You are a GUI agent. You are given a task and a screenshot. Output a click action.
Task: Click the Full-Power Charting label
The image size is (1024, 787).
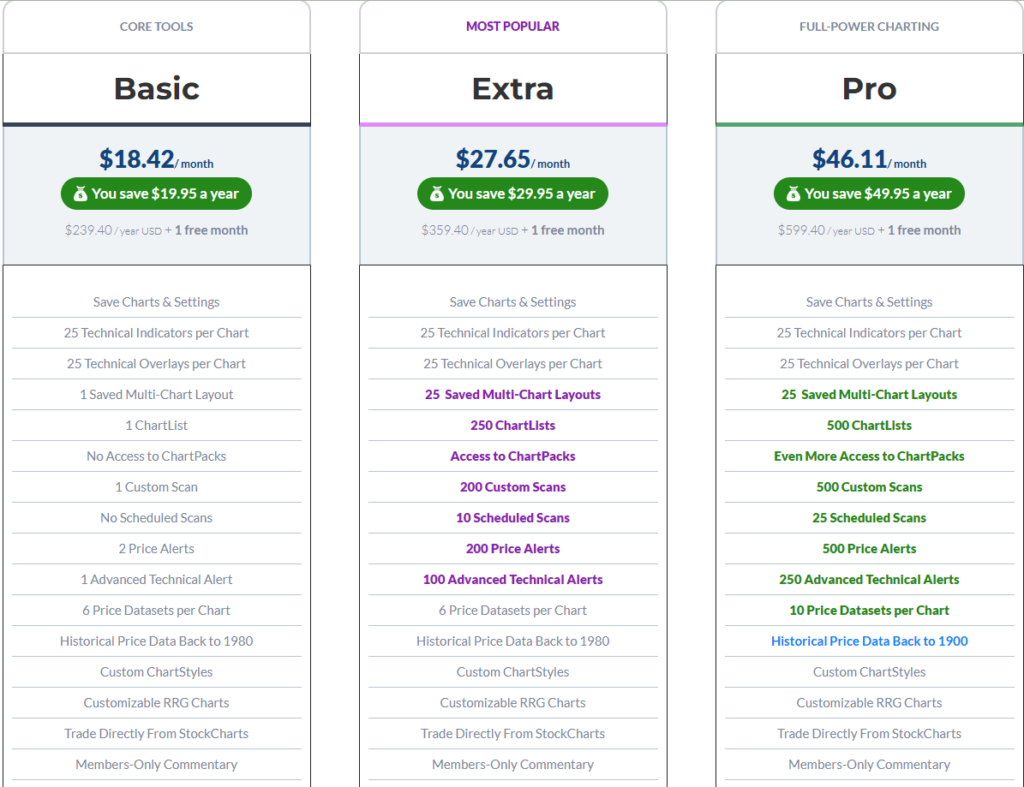coord(869,27)
